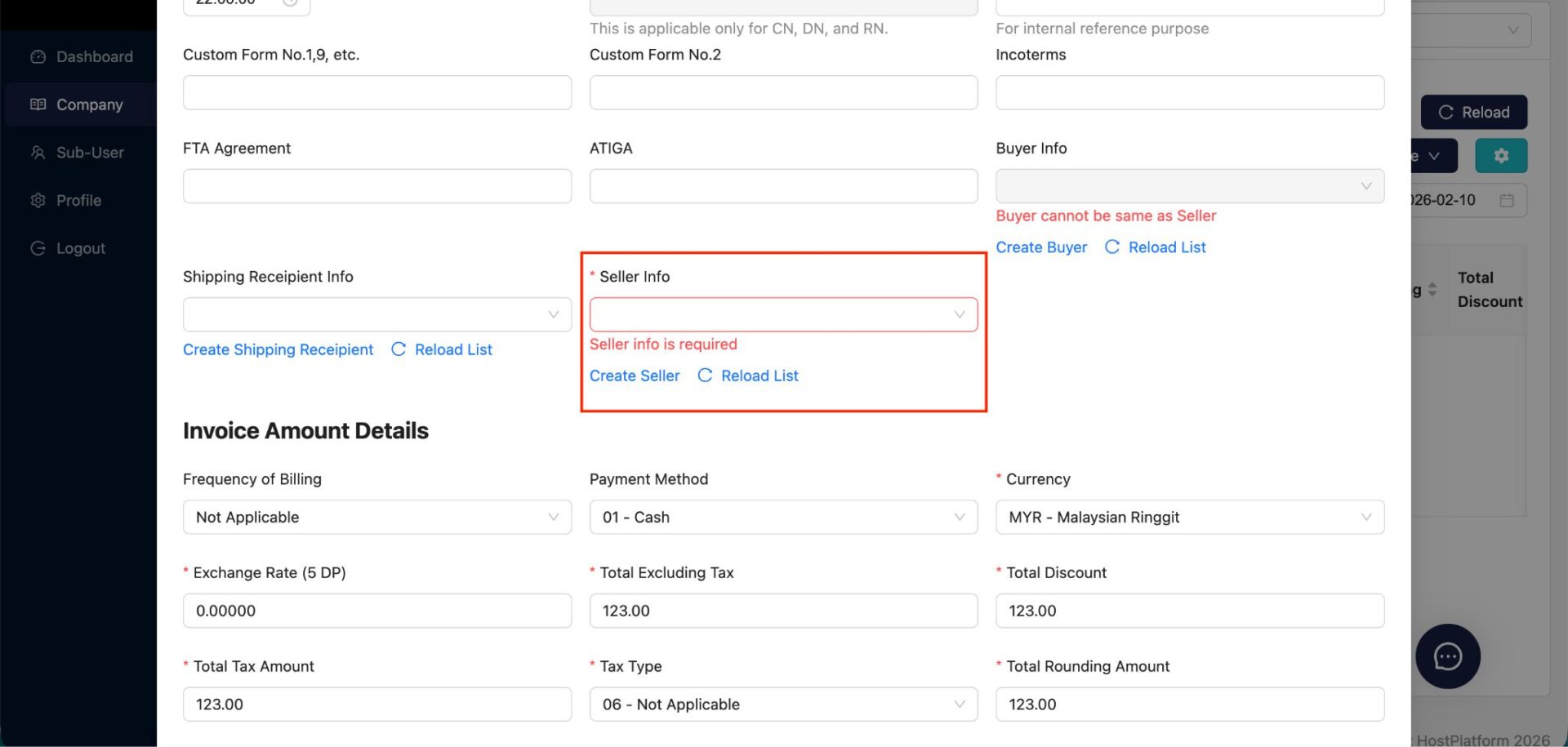The image size is (1568, 747).
Task: Open the Shipping Receipient Info dropdown
Action: click(x=377, y=314)
